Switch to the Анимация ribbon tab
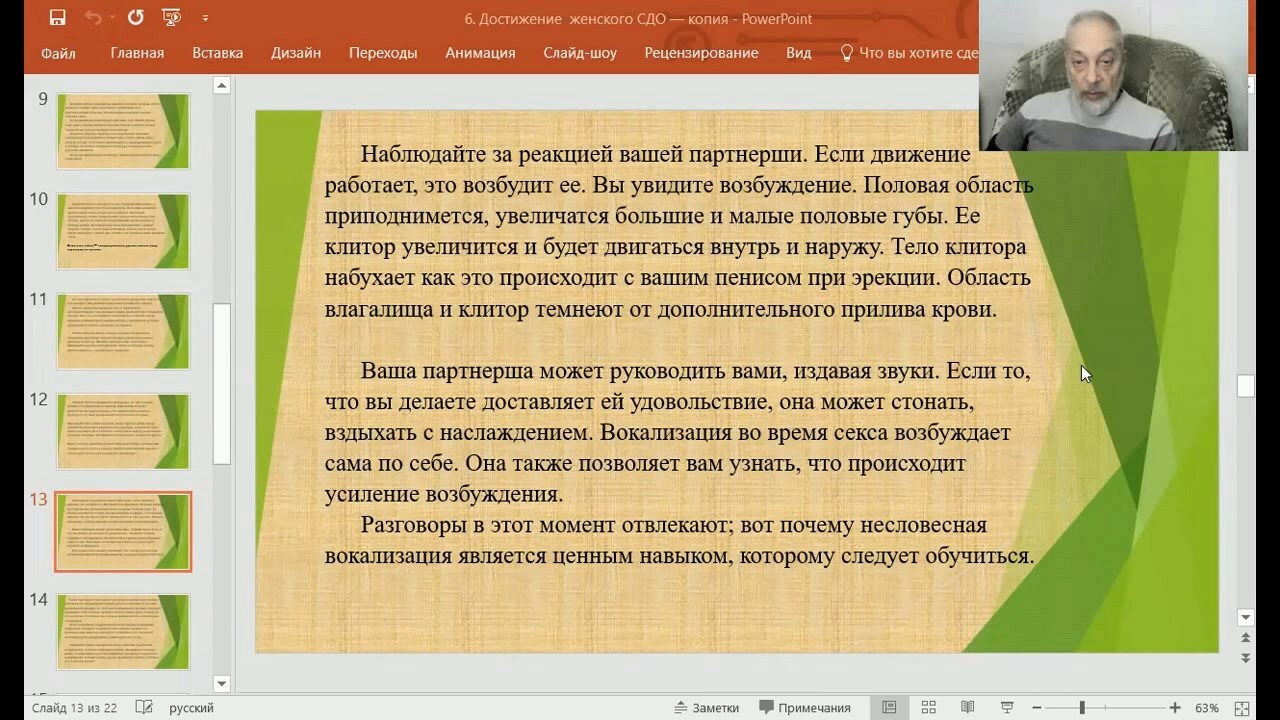1280x720 pixels. [x=480, y=53]
